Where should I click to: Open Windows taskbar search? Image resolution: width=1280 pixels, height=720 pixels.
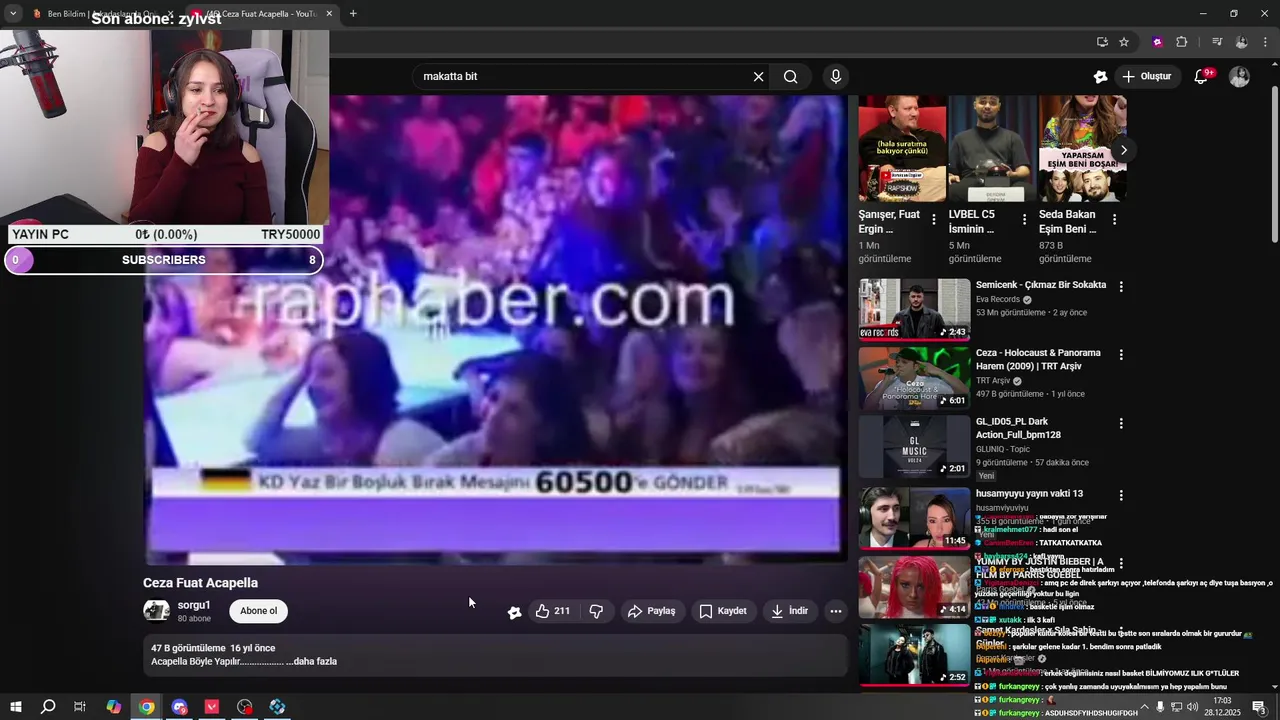pyautogui.click(x=48, y=707)
